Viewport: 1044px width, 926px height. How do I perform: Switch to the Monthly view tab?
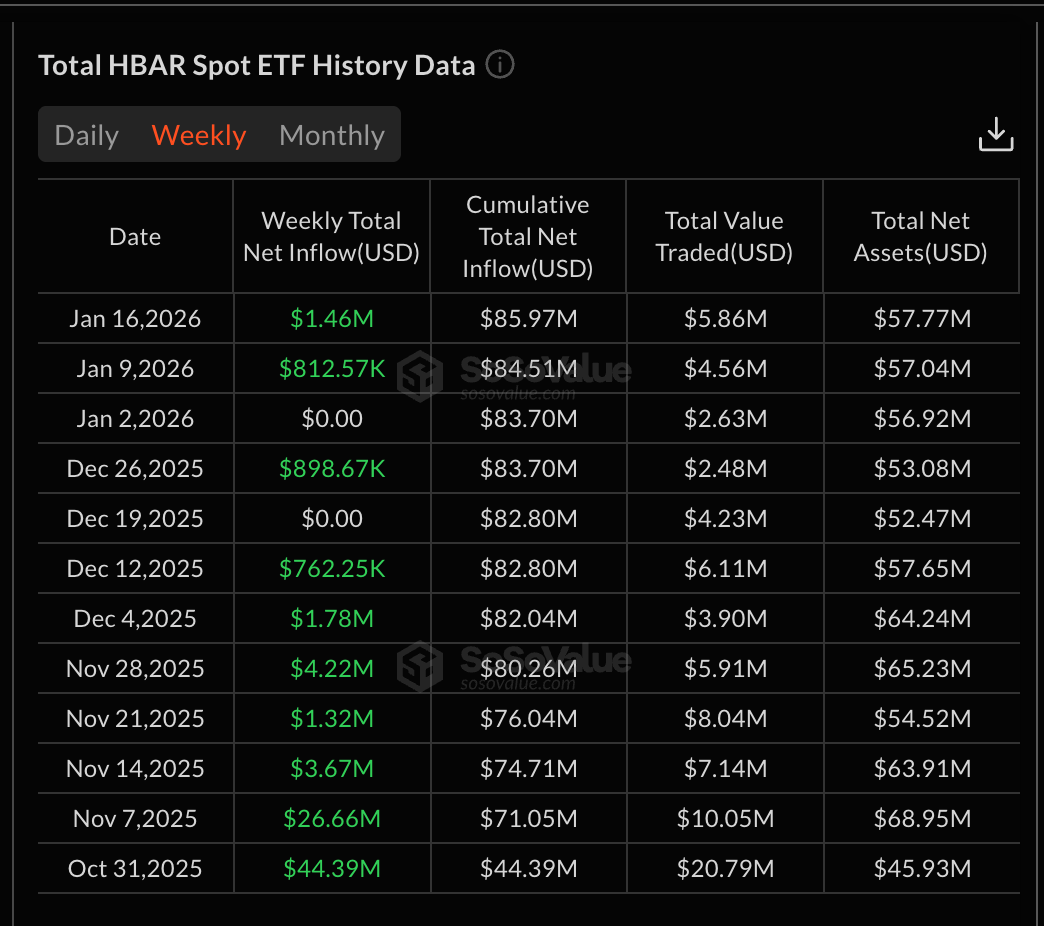[x=331, y=134]
